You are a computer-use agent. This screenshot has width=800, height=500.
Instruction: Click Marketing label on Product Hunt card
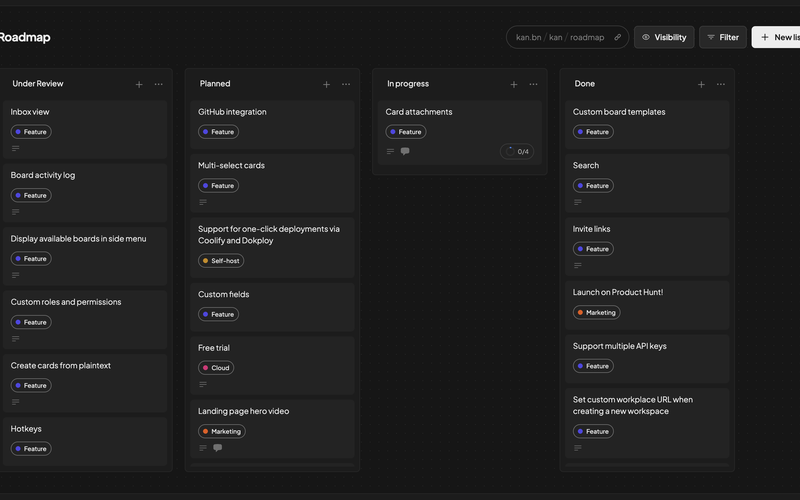coord(596,312)
